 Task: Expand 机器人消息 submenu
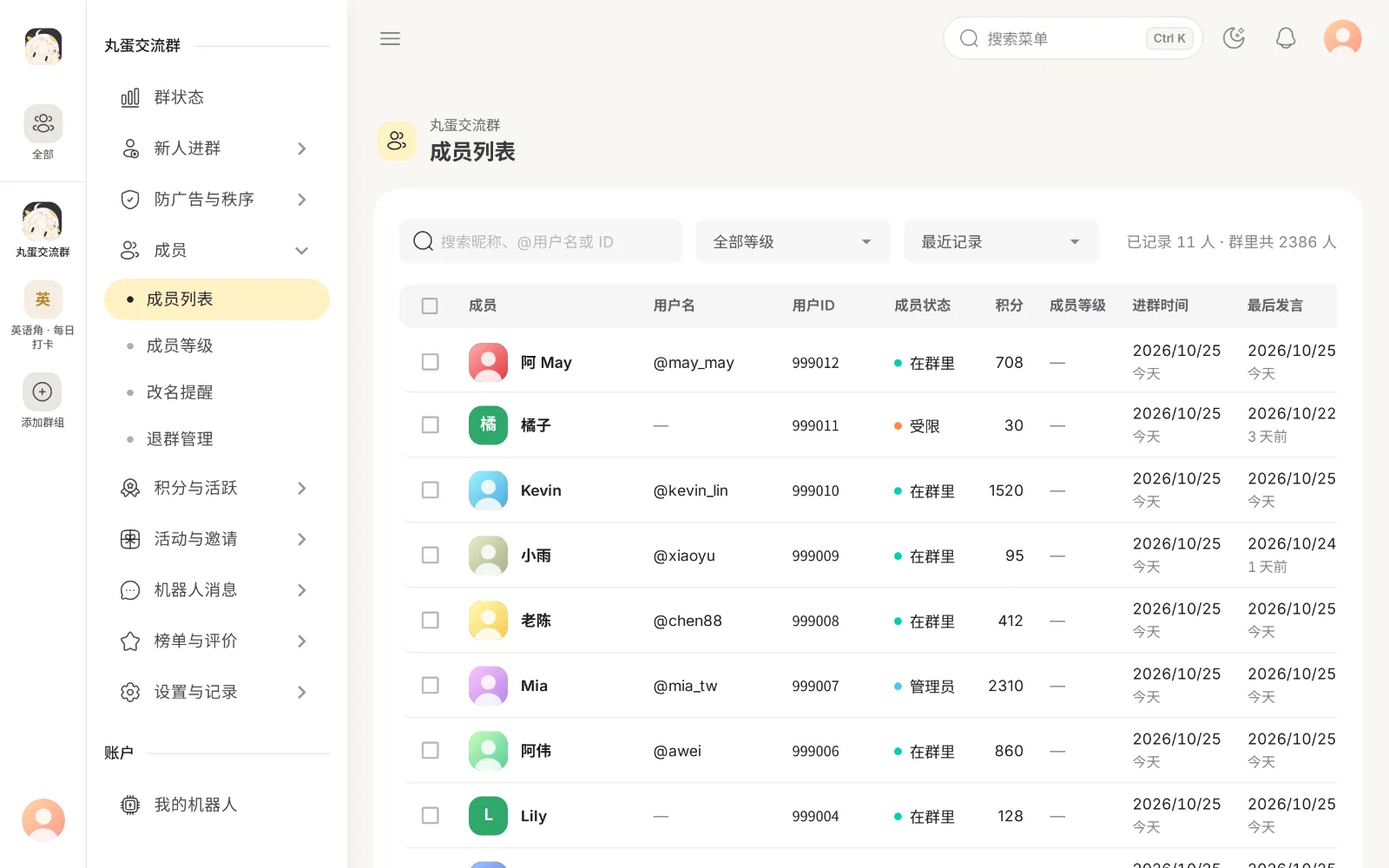click(217, 590)
